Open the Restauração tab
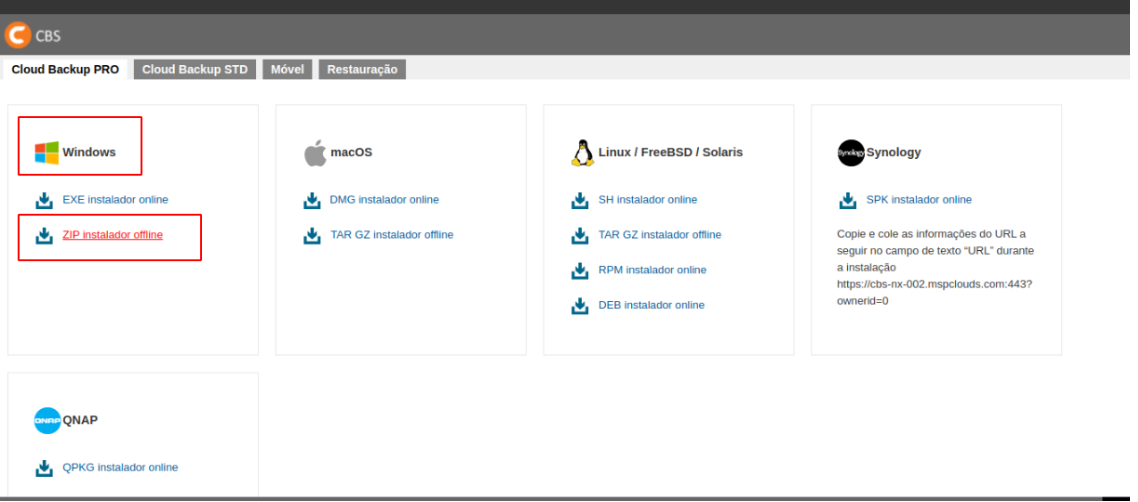The height and width of the screenshot is (502, 1138). coord(362,70)
